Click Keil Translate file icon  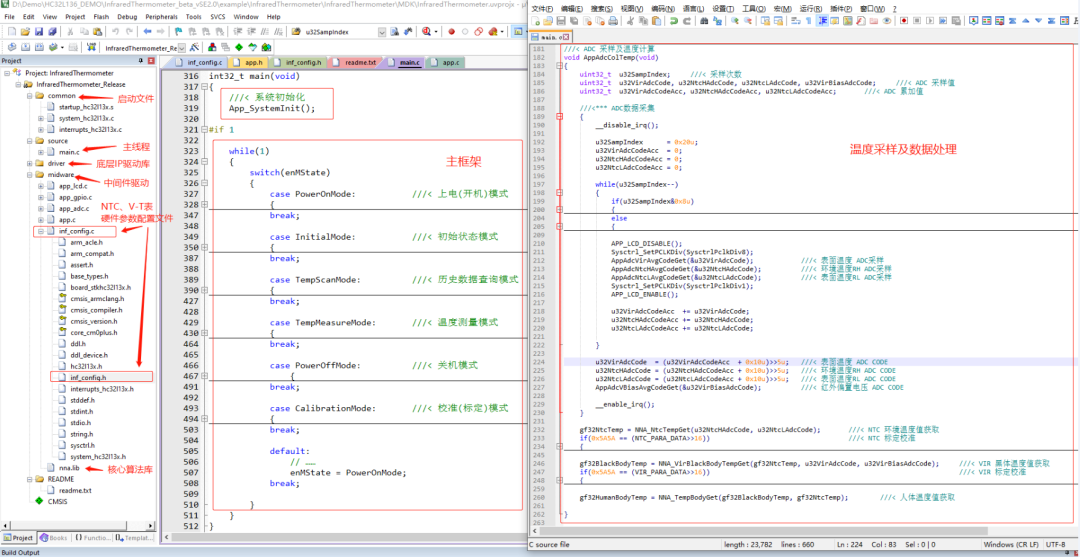[12, 48]
